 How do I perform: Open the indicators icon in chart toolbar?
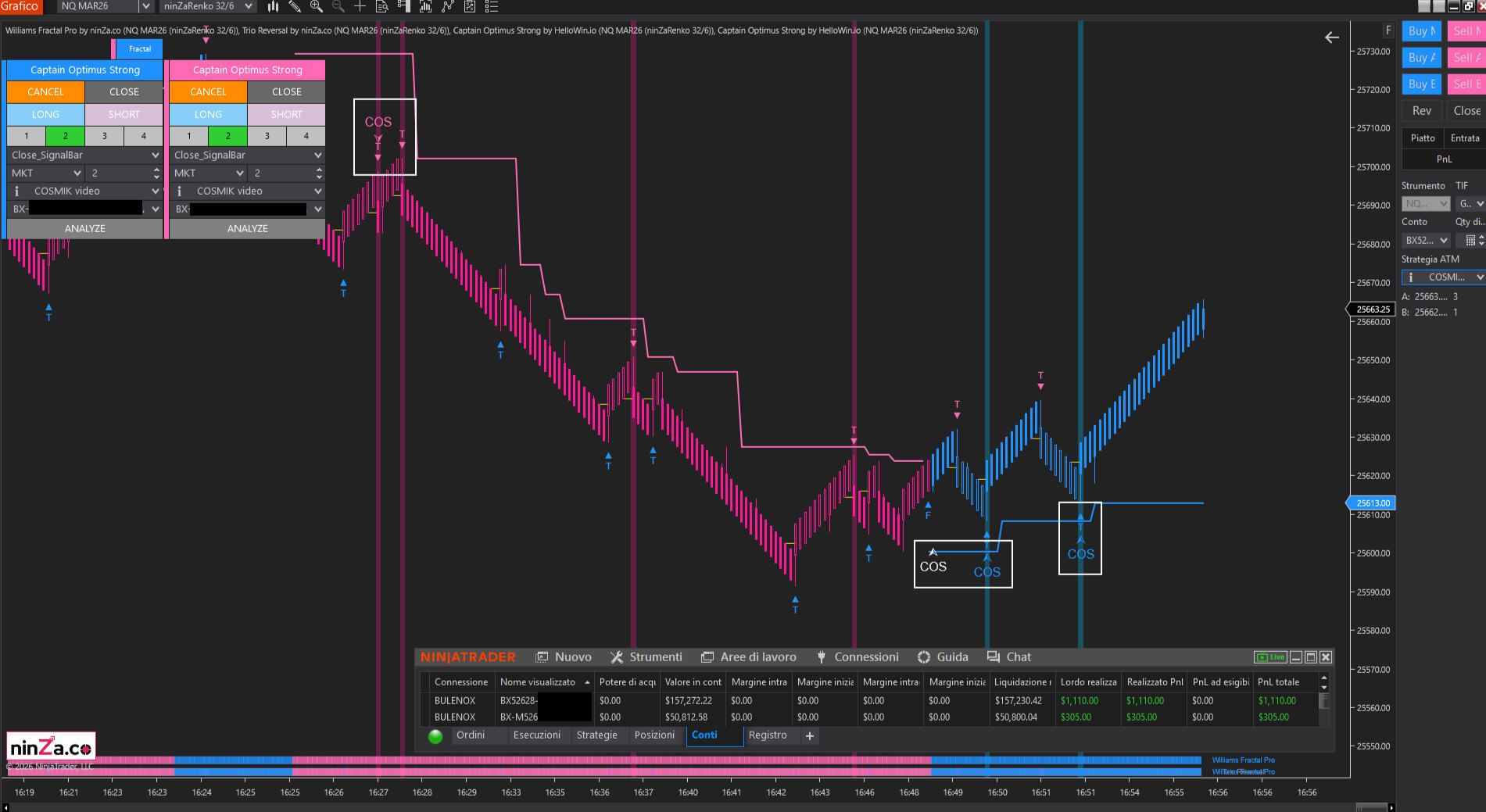coord(426,6)
